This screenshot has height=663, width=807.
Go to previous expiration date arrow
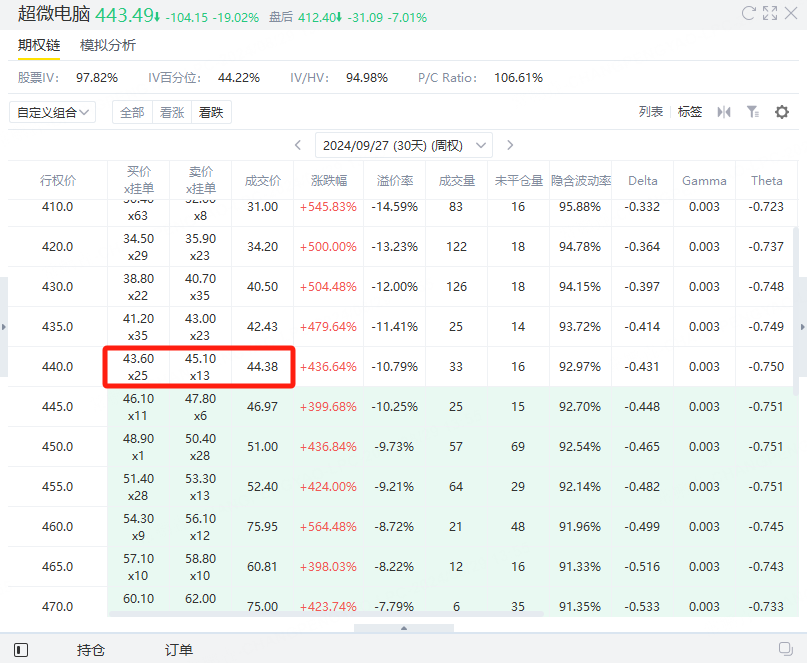(x=297, y=145)
